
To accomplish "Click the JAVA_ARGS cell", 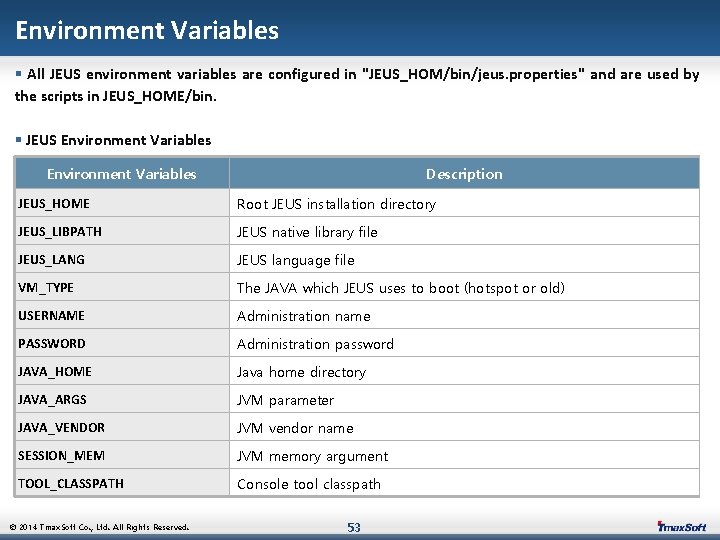I will click(122, 399).
